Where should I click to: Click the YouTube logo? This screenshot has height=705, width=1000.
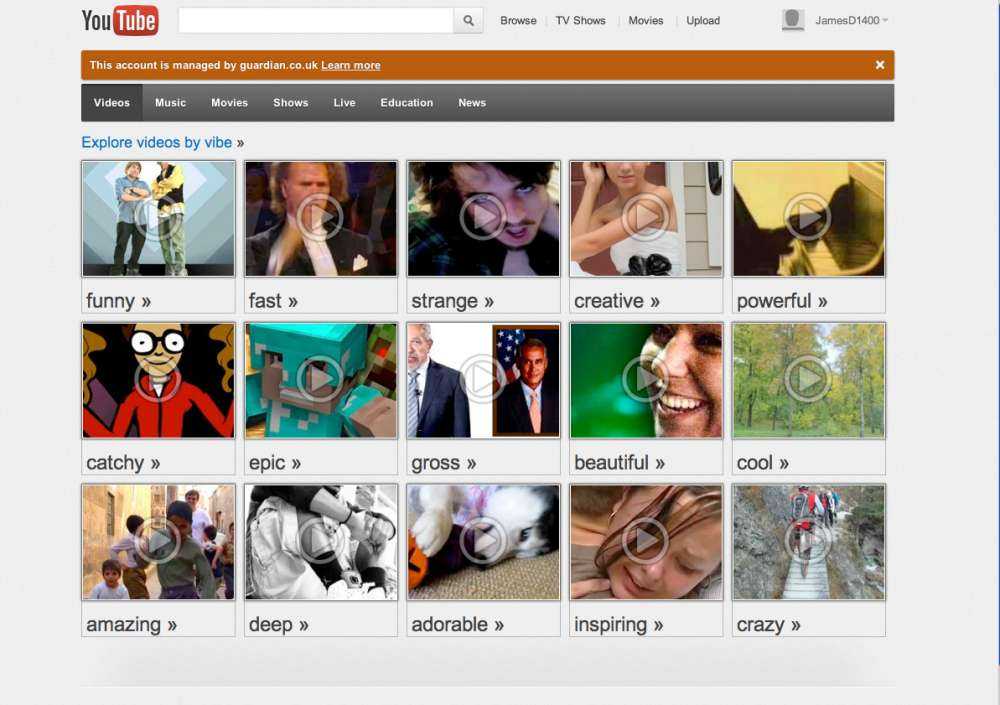119,20
